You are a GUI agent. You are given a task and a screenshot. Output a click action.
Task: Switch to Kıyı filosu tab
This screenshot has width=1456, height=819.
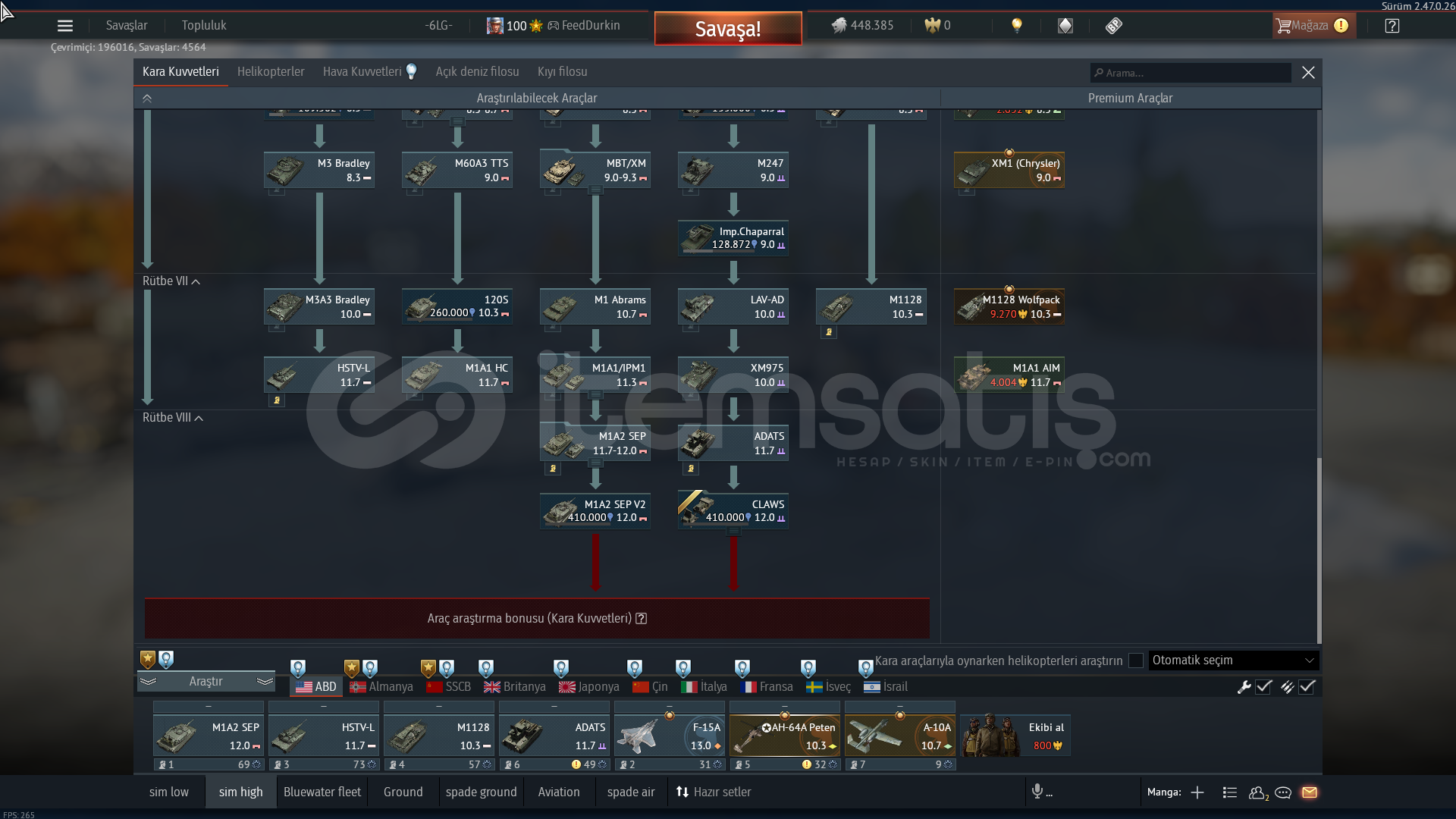563,72
